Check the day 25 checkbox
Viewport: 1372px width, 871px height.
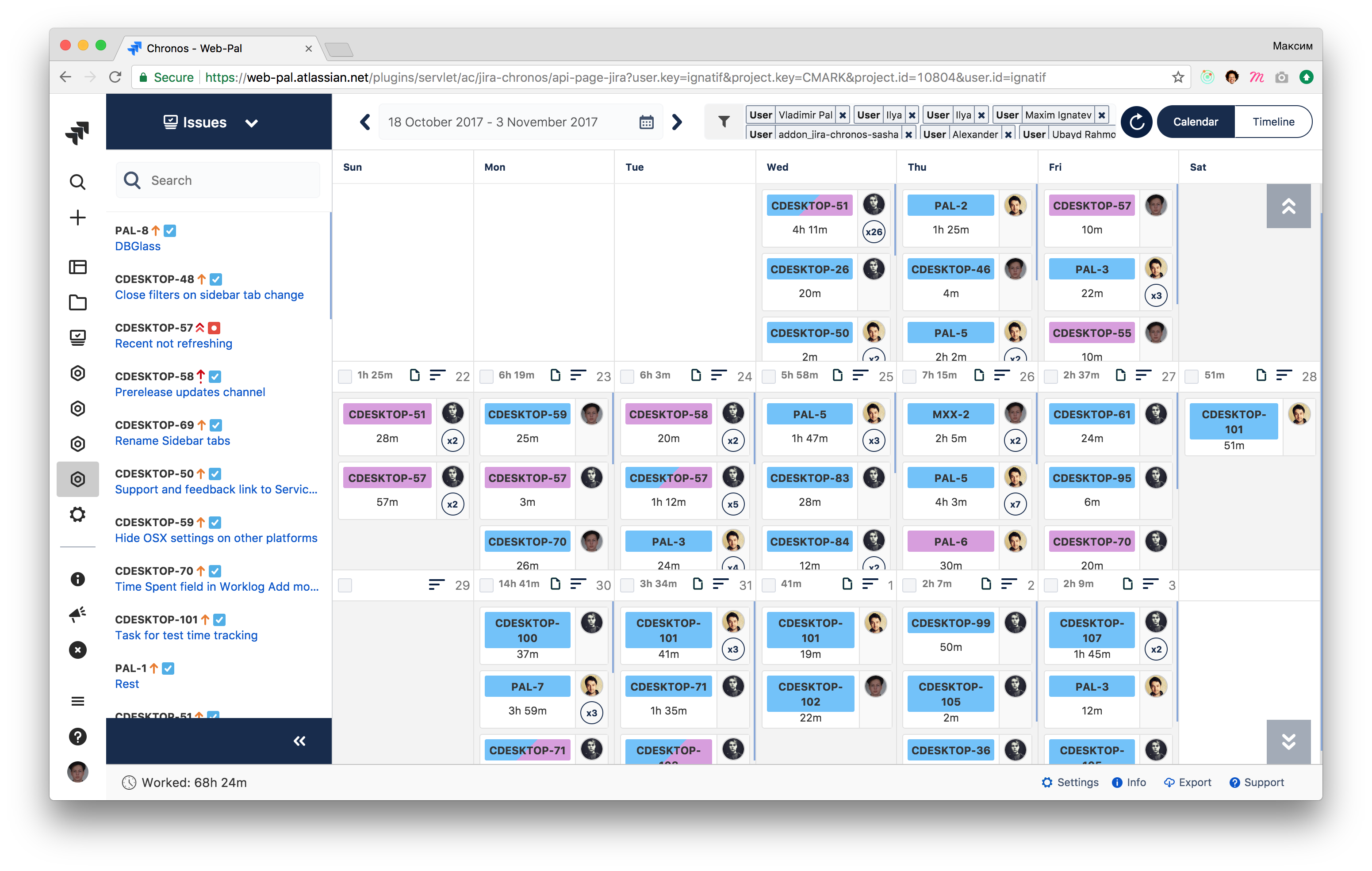pos(769,377)
